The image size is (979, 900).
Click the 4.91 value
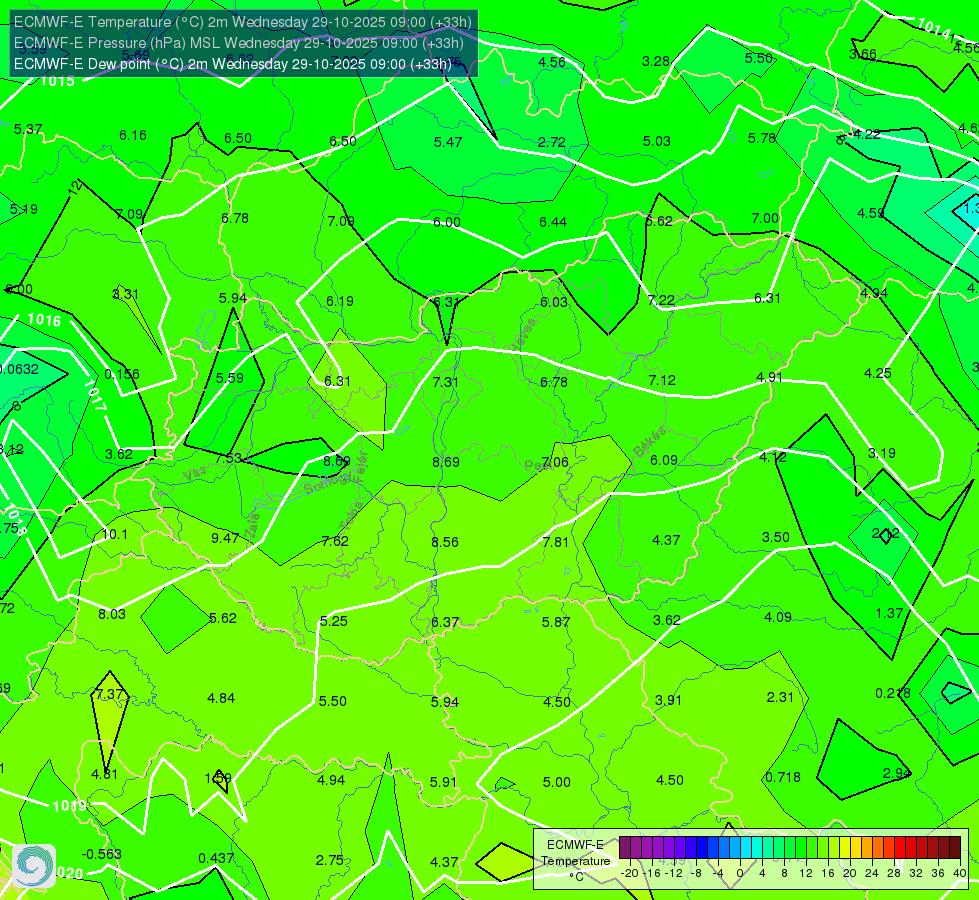pos(769,377)
